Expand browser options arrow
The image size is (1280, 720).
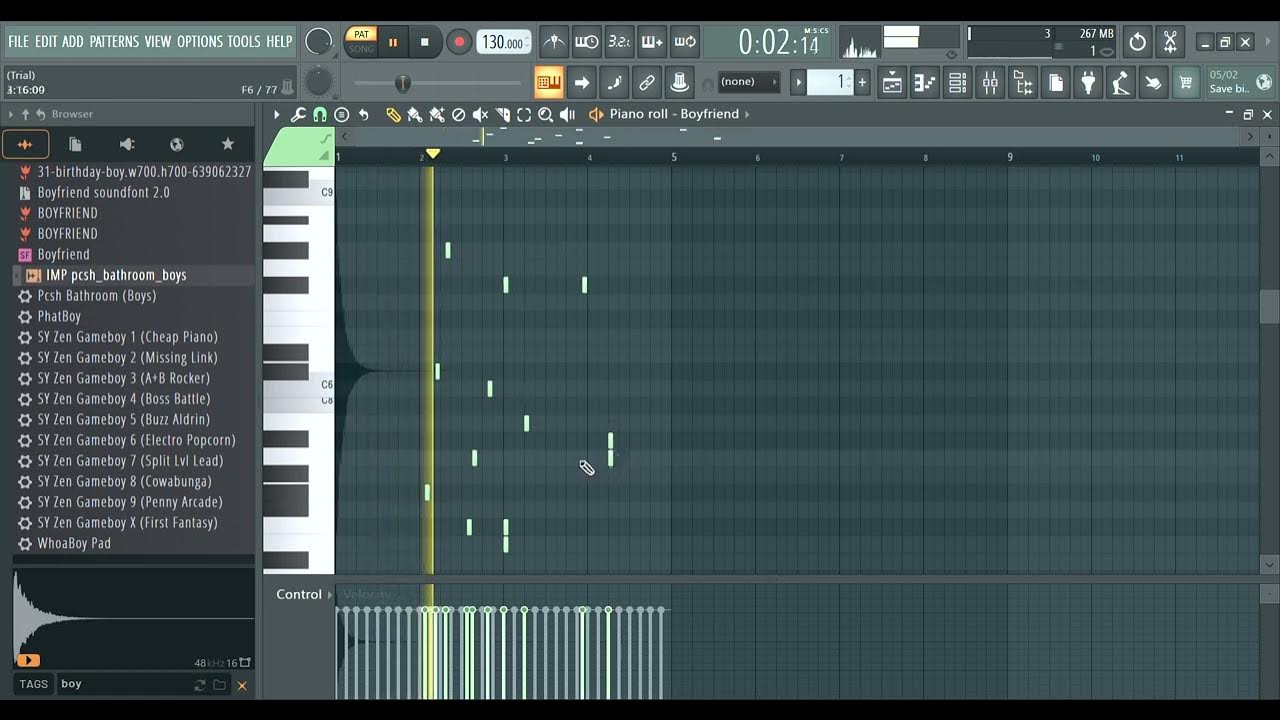click(11, 114)
